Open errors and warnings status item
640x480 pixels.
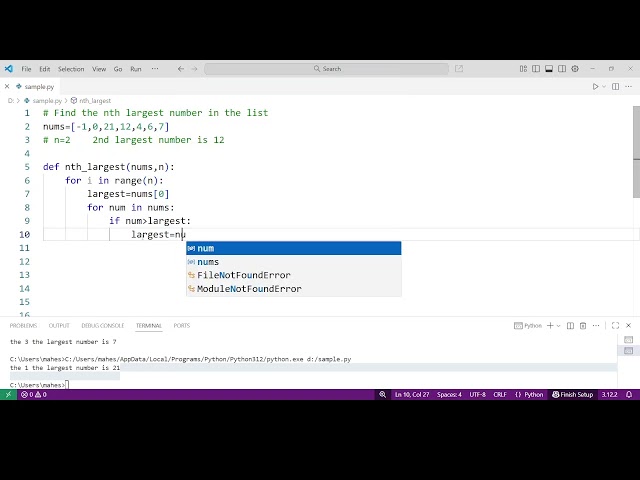point(34,394)
